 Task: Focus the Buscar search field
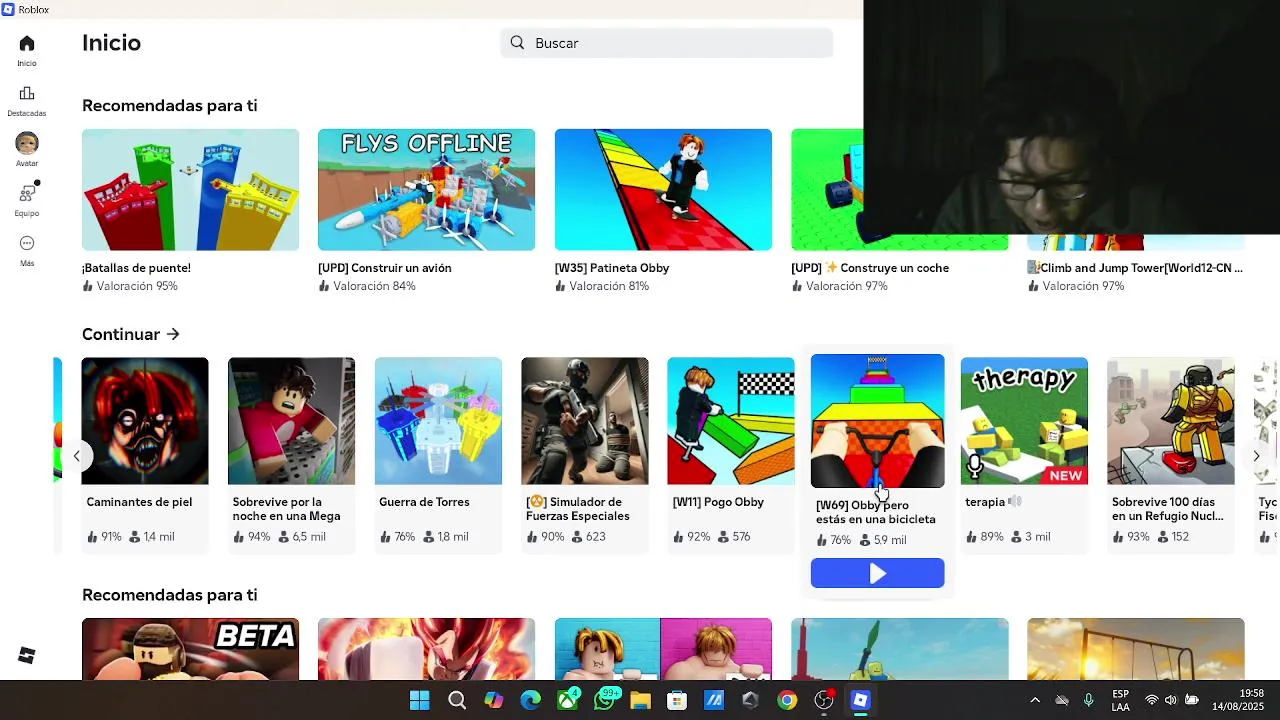[666, 43]
